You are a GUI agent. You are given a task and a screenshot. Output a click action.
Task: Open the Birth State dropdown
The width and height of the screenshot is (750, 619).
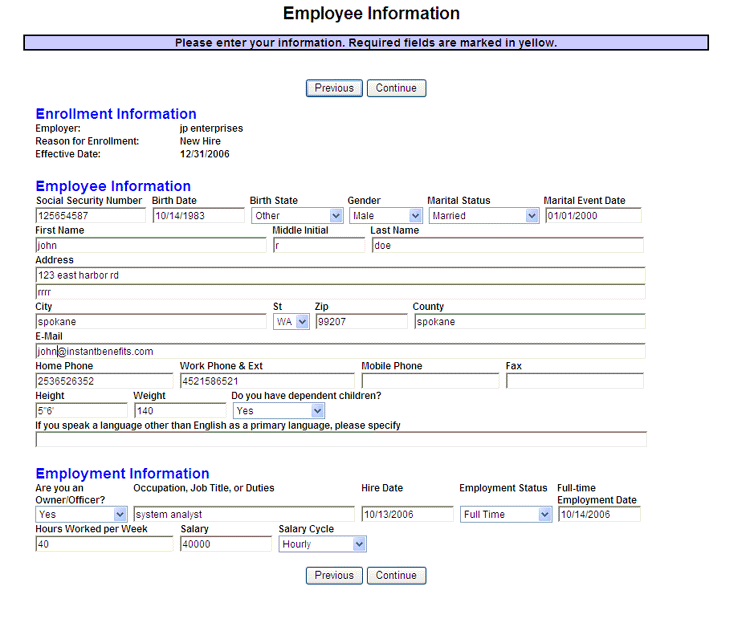pos(297,215)
